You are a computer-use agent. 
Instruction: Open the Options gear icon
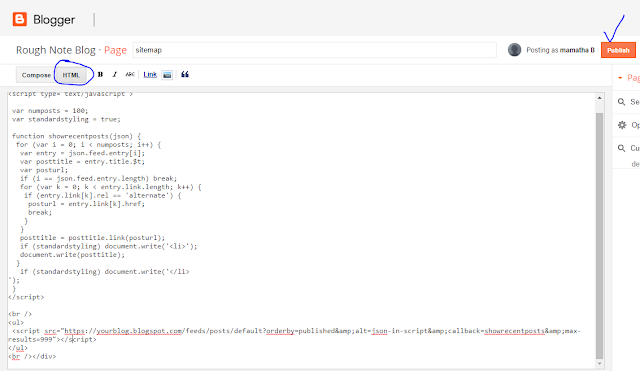[x=622, y=125]
